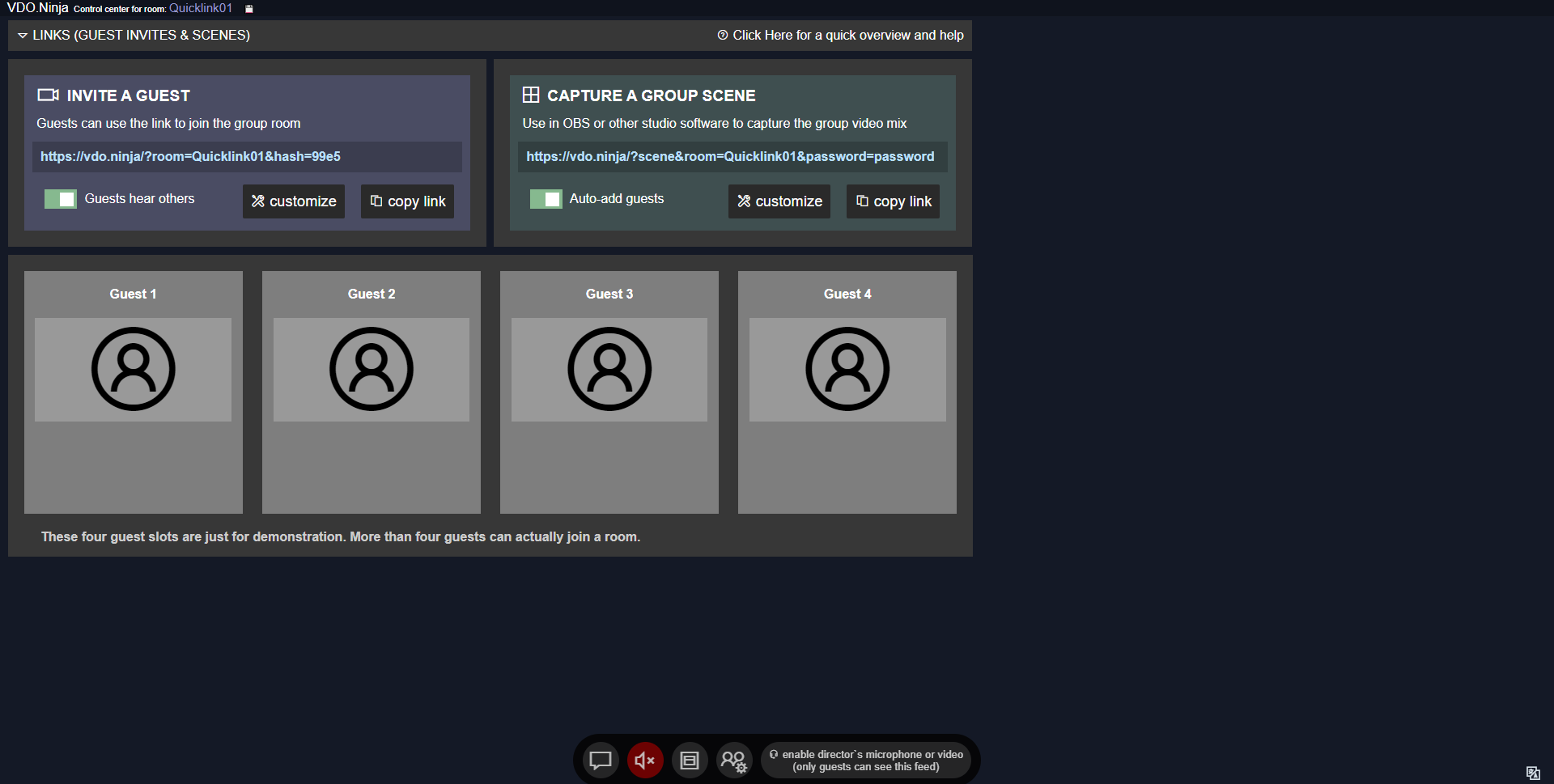Click the camera icon beside Invite a Guest
This screenshot has width=1554, height=784.
[x=48, y=95]
